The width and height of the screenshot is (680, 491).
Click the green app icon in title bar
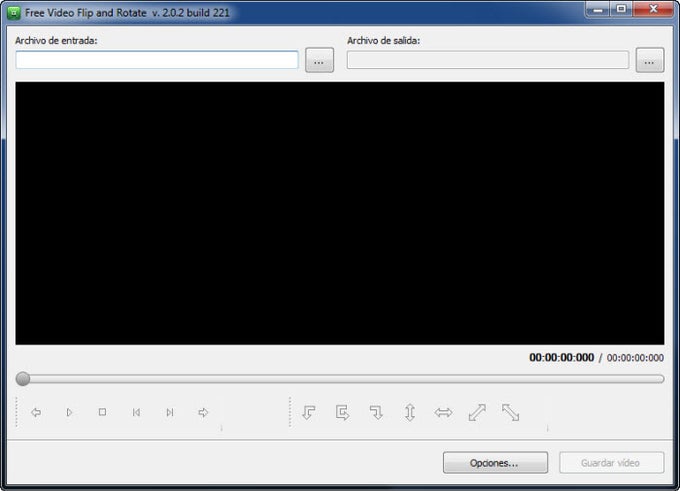14,13
